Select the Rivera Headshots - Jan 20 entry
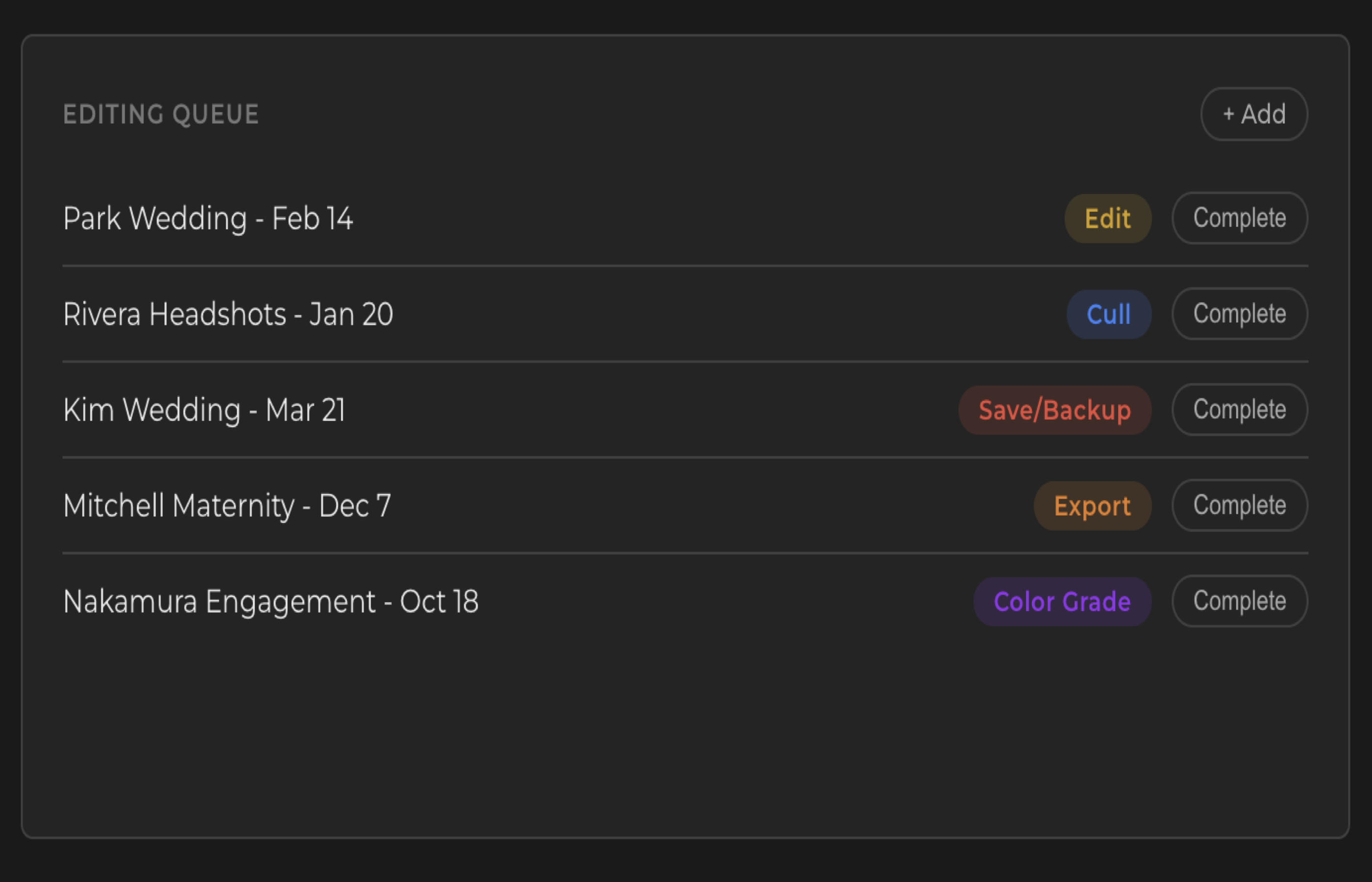The width and height of the screenshot is (1372, 882). (x=228, y=313)
